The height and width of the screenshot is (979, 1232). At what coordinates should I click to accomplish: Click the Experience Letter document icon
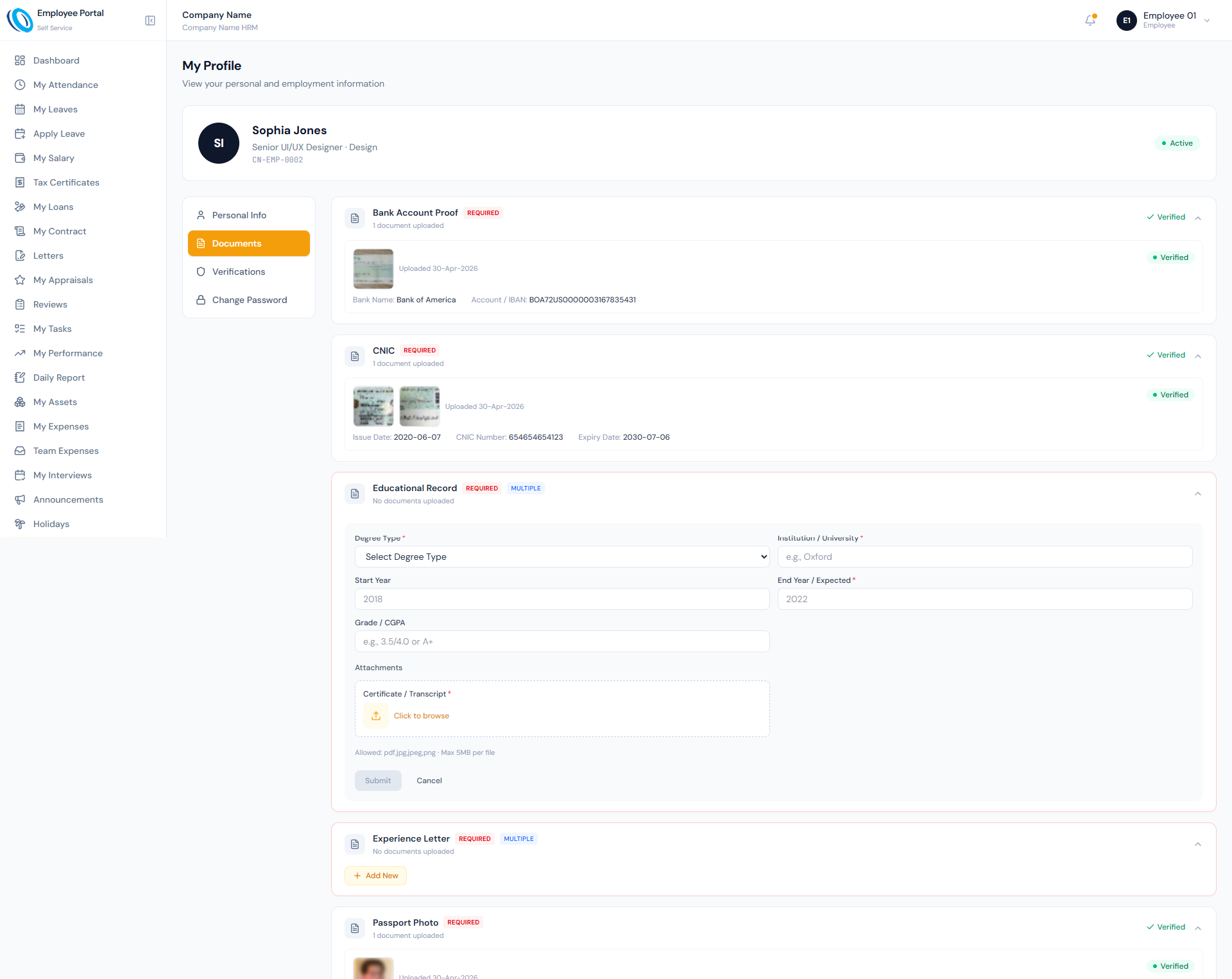pos(355,844)
